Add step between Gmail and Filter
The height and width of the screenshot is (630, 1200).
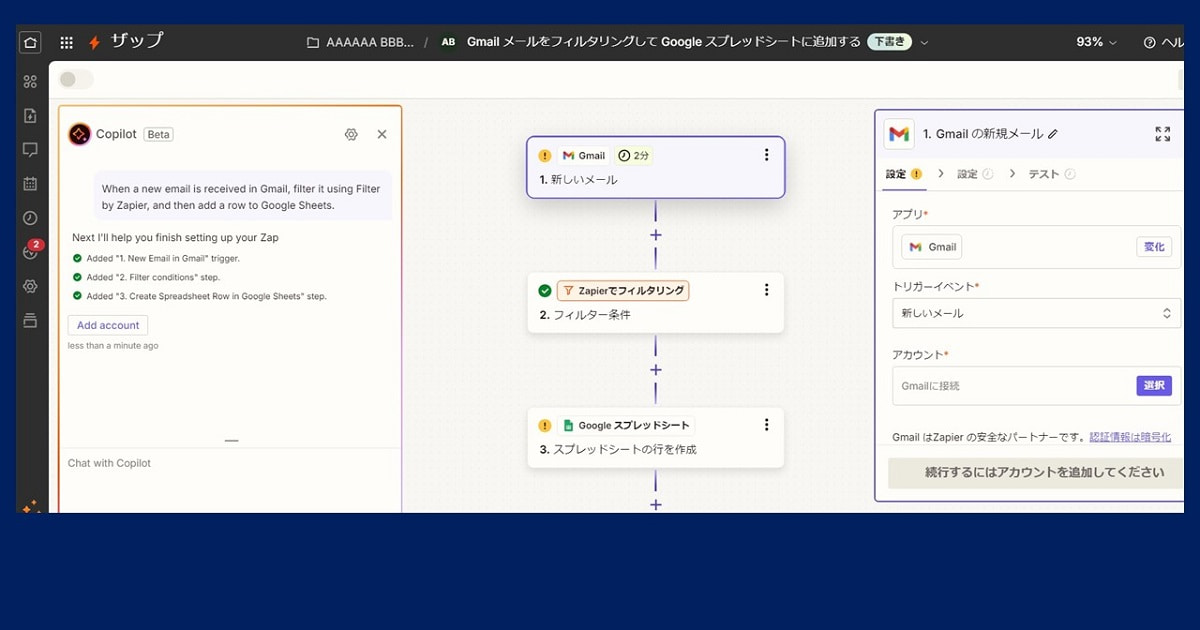[x=656, y=235]
